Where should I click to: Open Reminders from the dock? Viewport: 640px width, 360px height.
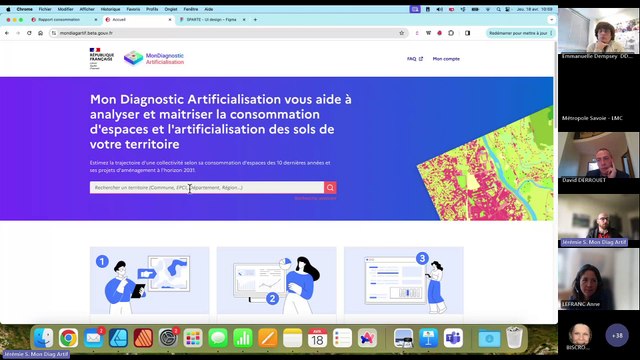tap(342, 338)
